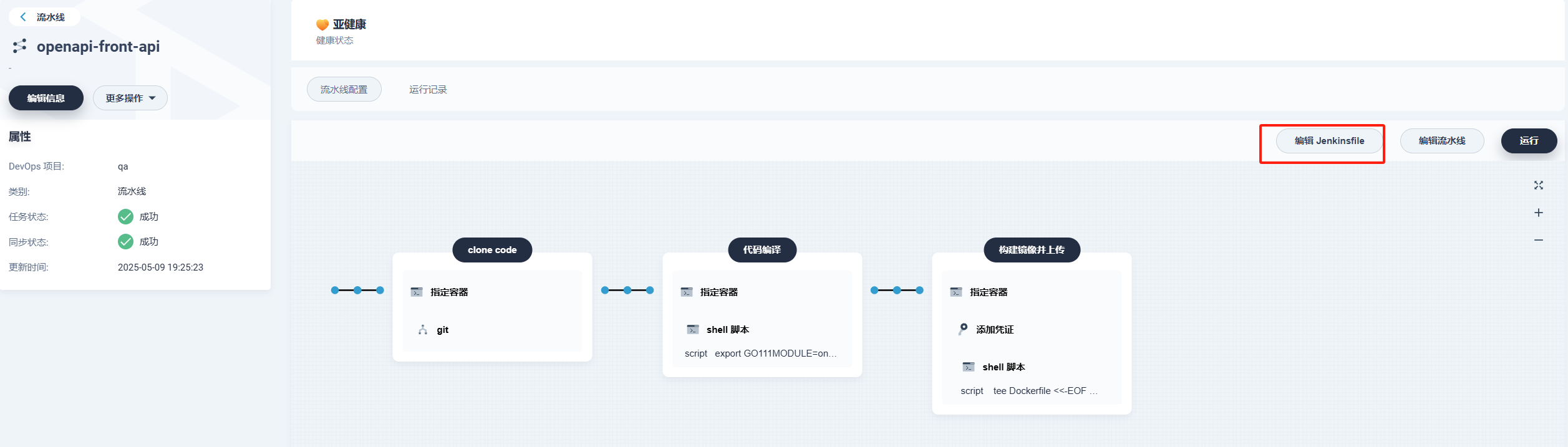Image resolution: width=1568 pixels, height=447 pixels.
Task: Select the 代码编译 stage label
Action: tap(762, 250)
